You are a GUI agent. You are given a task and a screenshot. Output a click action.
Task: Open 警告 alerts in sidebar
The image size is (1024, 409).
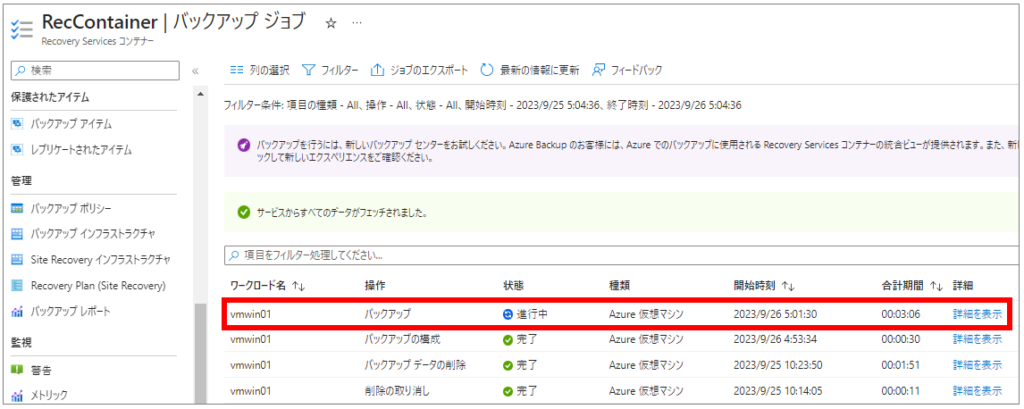[42, 370]
